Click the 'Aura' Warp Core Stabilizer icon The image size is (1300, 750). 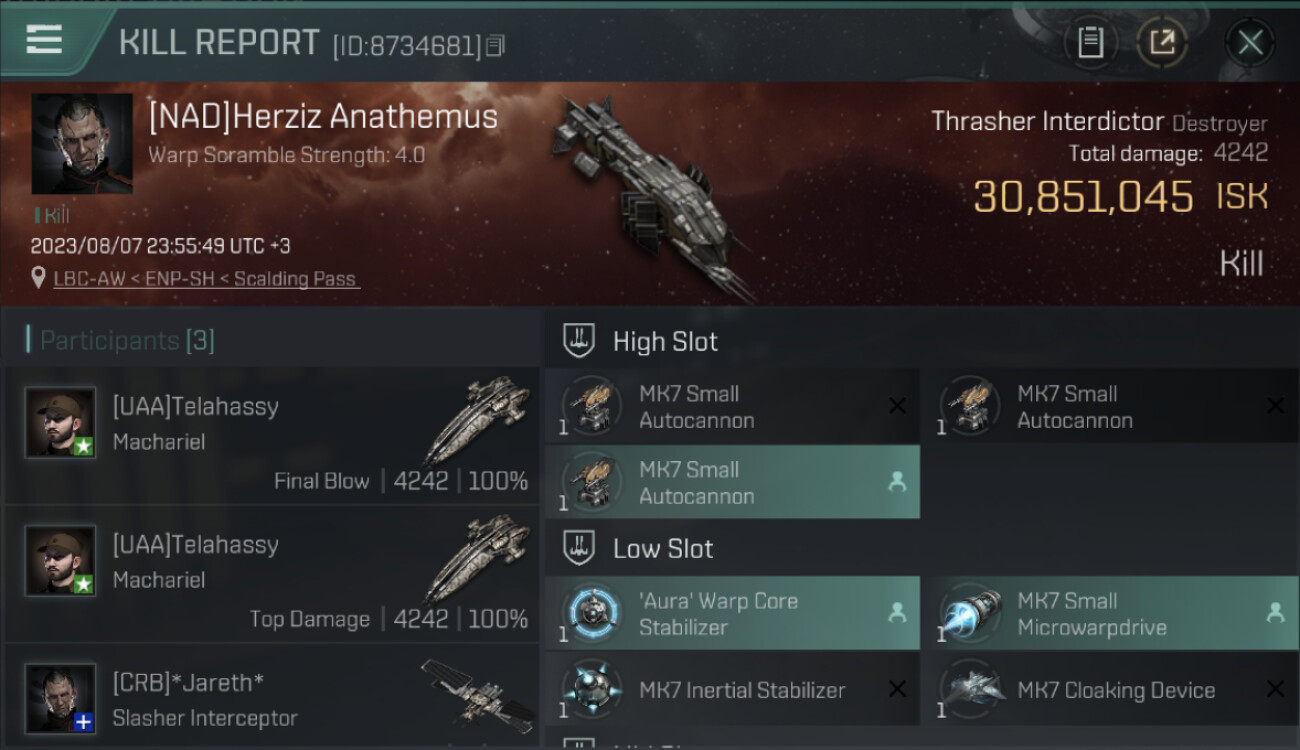tap(592, 612)
